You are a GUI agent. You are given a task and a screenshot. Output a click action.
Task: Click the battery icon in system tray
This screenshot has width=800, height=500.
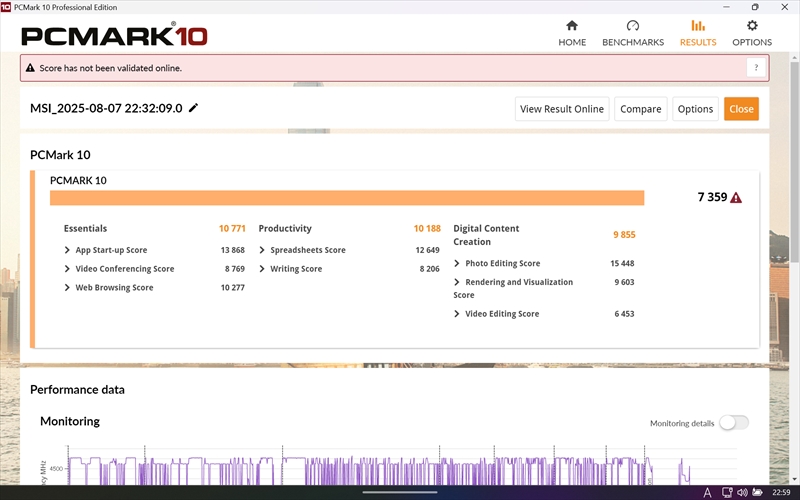[x=757, y=492]
